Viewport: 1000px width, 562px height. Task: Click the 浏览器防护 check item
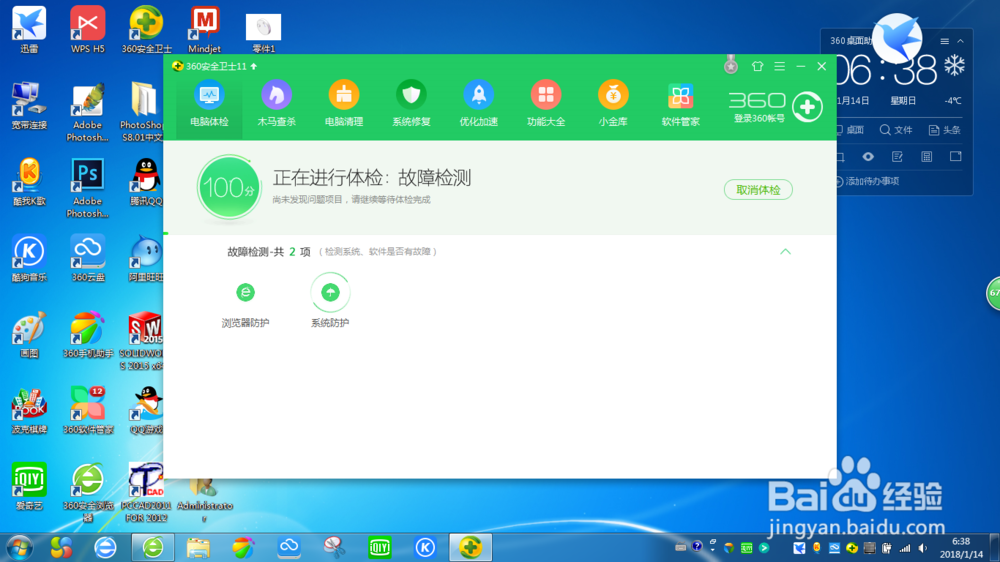point(246,303)
